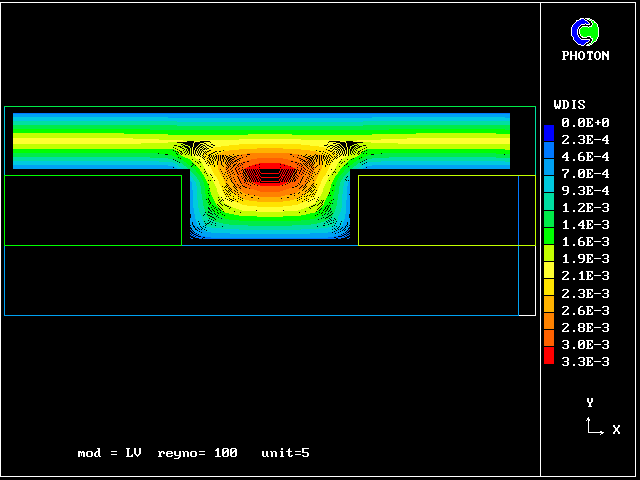Select yellow swatch between 1.9E-3 and 2.1E-3
This screenshot has width=640, height=480.
tap(549, 268)
